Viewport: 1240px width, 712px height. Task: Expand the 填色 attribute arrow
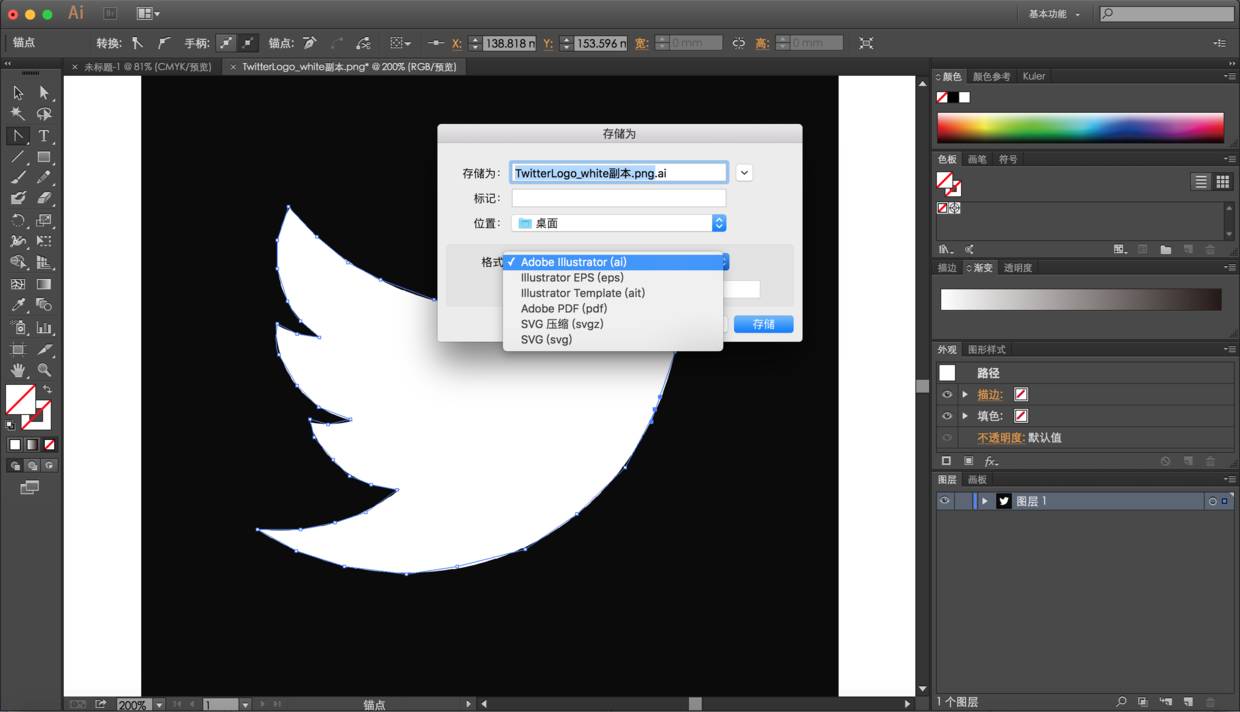965,416
